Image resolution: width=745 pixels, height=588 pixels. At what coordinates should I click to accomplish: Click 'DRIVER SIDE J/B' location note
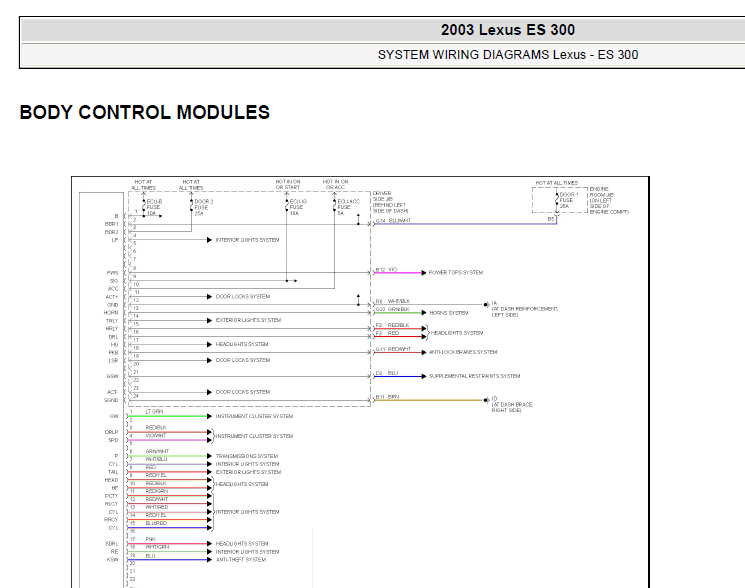390,202
